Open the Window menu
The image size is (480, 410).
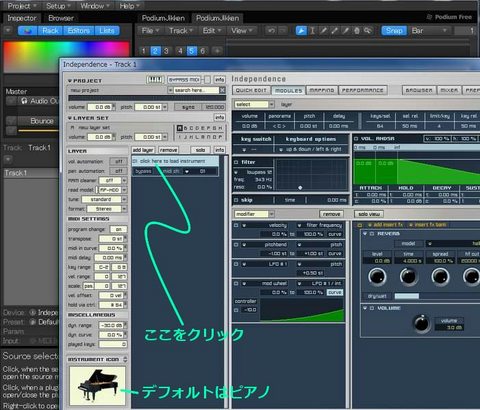click(95, 6)
